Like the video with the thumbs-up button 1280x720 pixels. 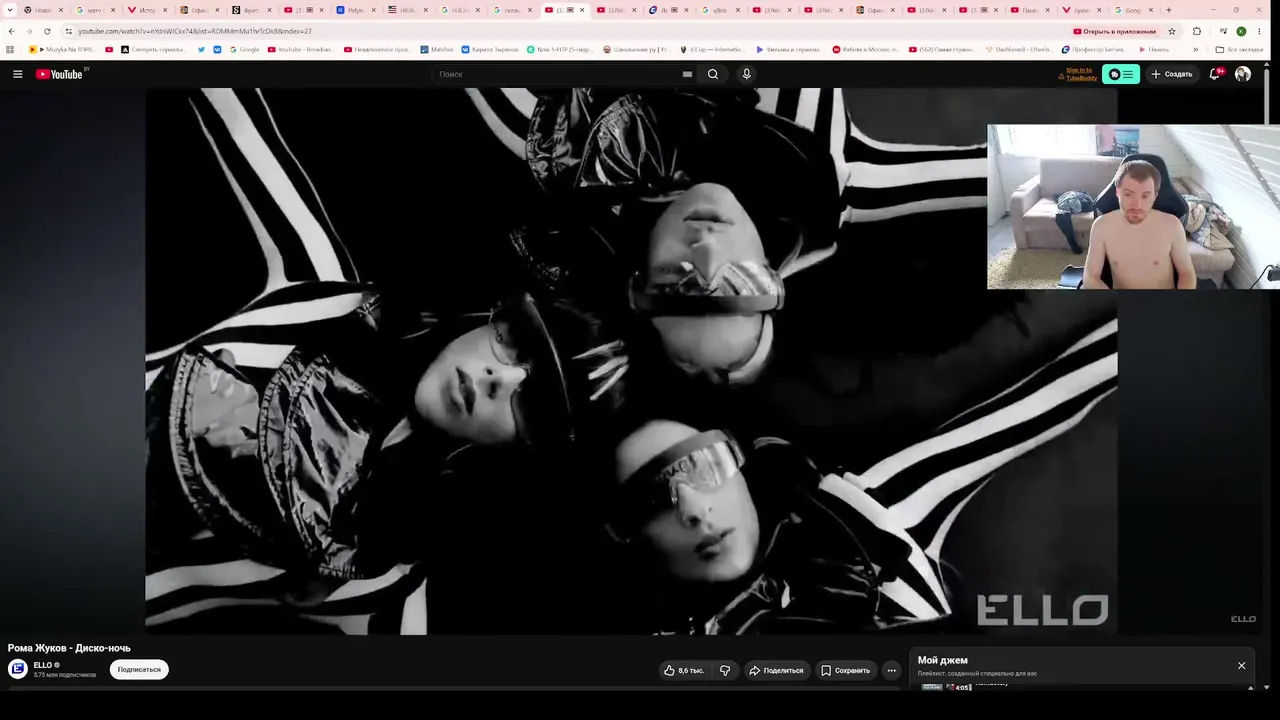[x=684, y=670]
